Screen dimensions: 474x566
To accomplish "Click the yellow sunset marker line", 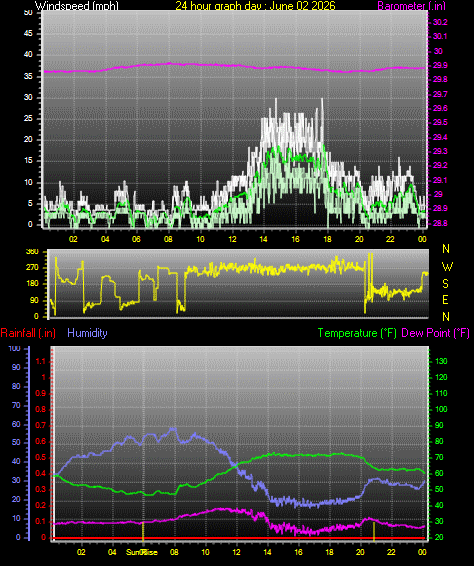I will click(374, 531).
